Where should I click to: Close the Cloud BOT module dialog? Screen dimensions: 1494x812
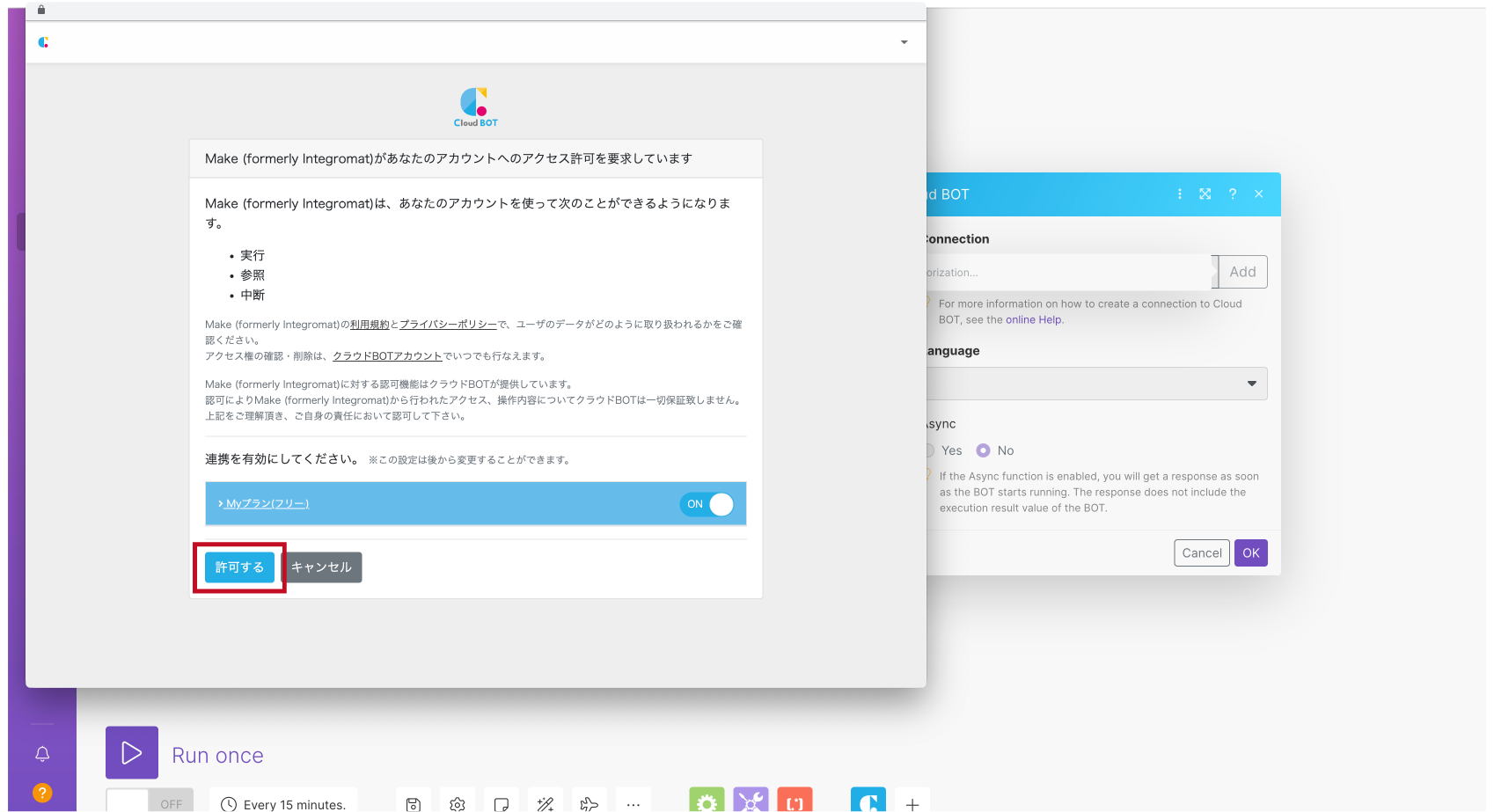1259,194
